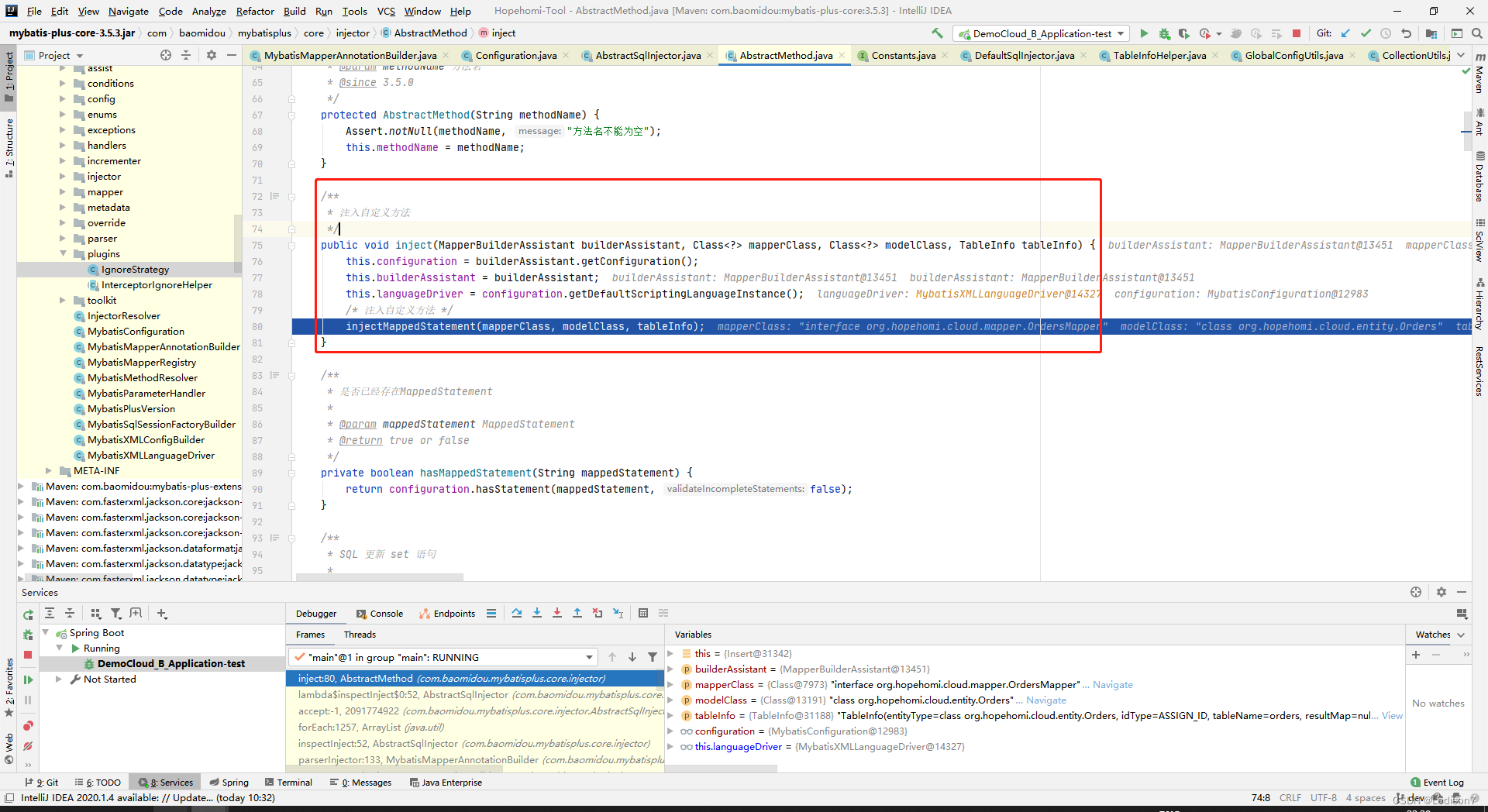The image size is (1488, 812).
Task: Open the Refactor menu
Action: tap(255, 11)
